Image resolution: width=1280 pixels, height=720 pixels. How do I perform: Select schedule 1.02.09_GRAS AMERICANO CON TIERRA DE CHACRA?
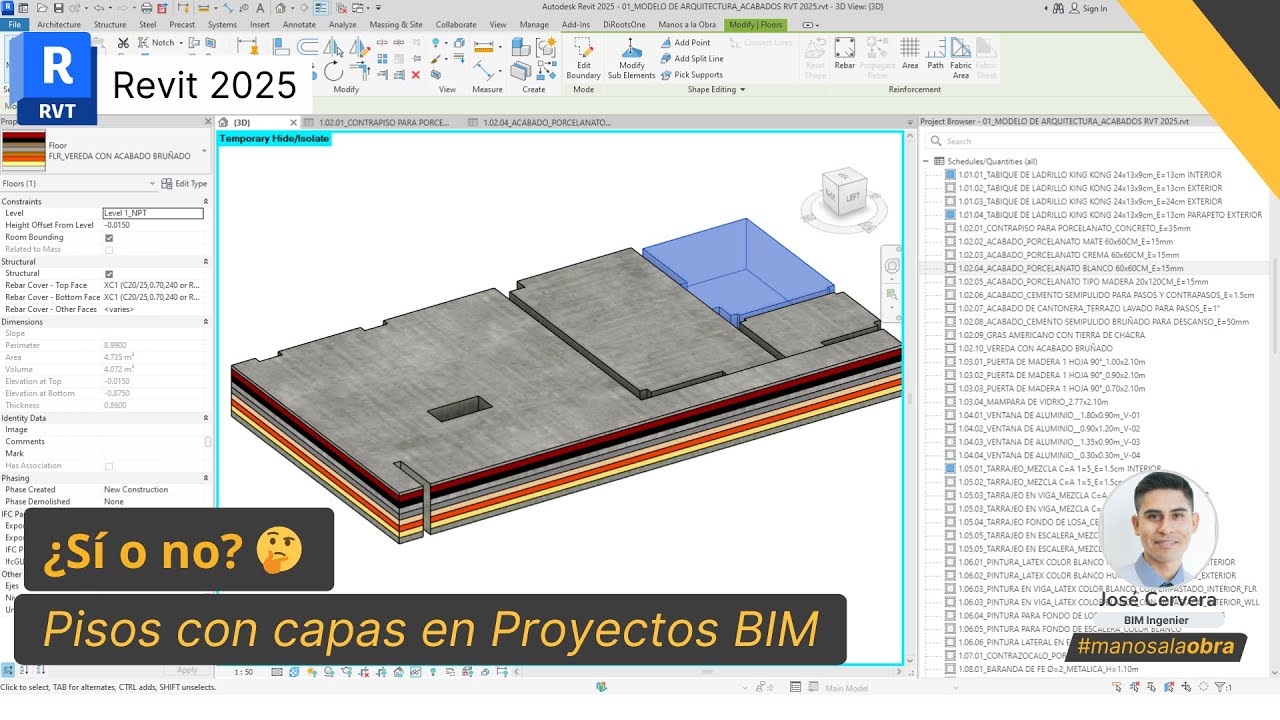1051,335
